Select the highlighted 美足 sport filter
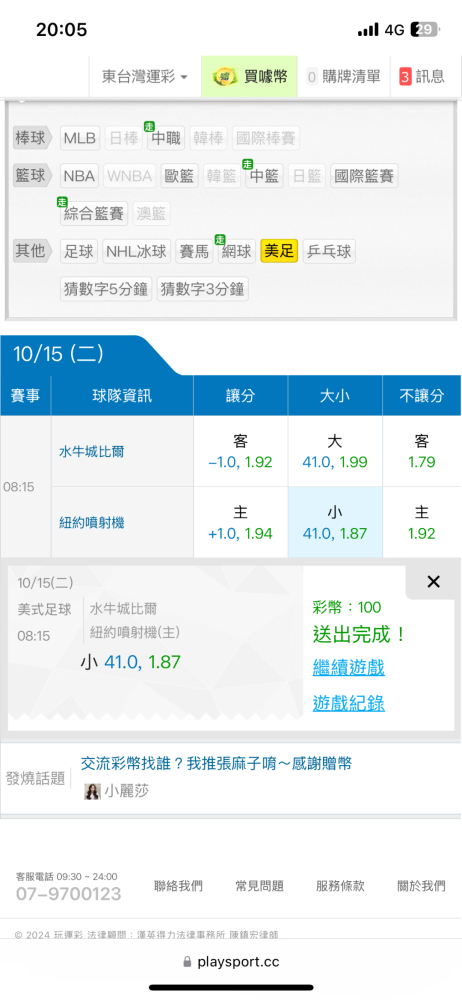462x1000 pixels. click(279, 251)
